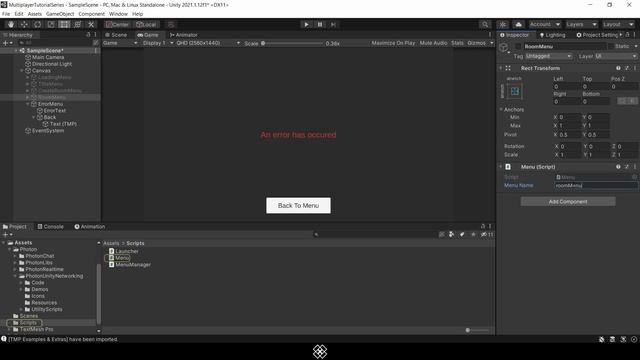Open the global search magnifier icon
The image size is (640, 360).
[485, 24]
